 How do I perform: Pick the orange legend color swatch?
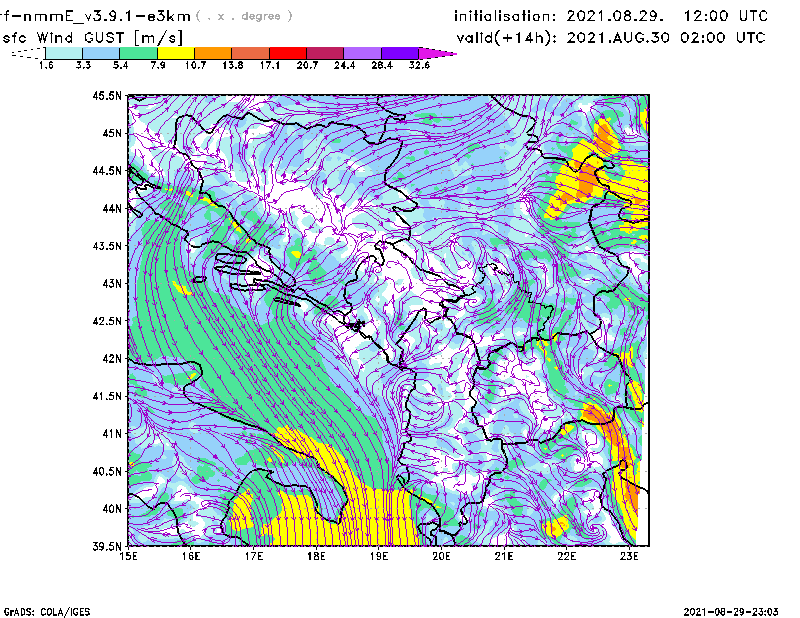pyautogui.click(x=213, y=53)
